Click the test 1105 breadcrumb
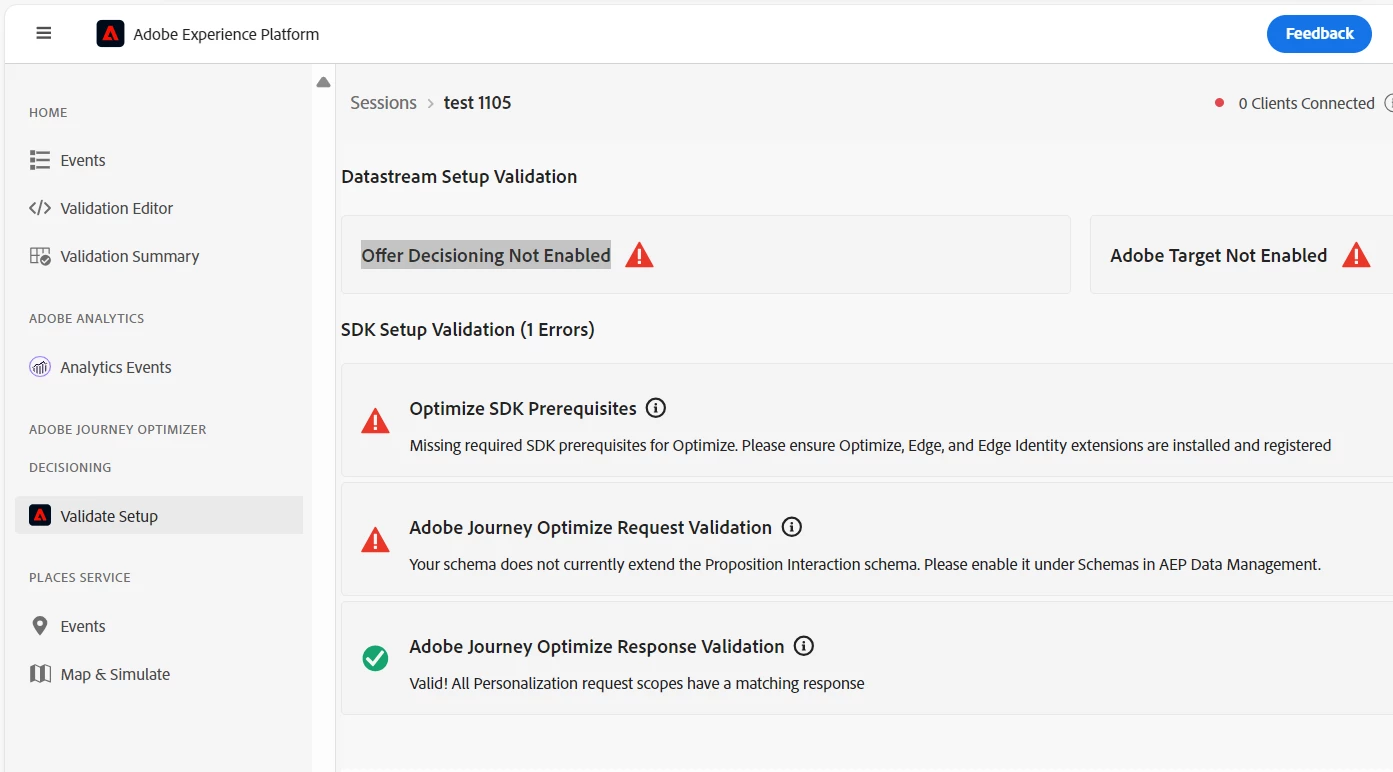Image resolution: width=1393 pixels, height=772 pixels. pos(477,103)
